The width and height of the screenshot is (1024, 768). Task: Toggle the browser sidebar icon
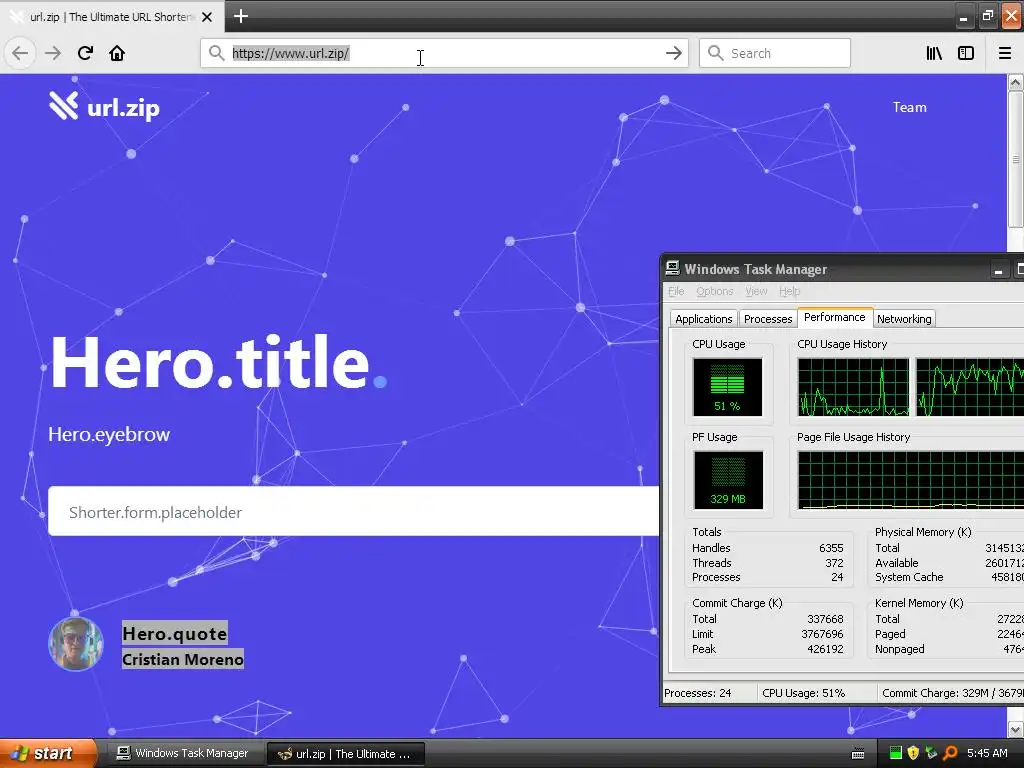coord(966,54)
